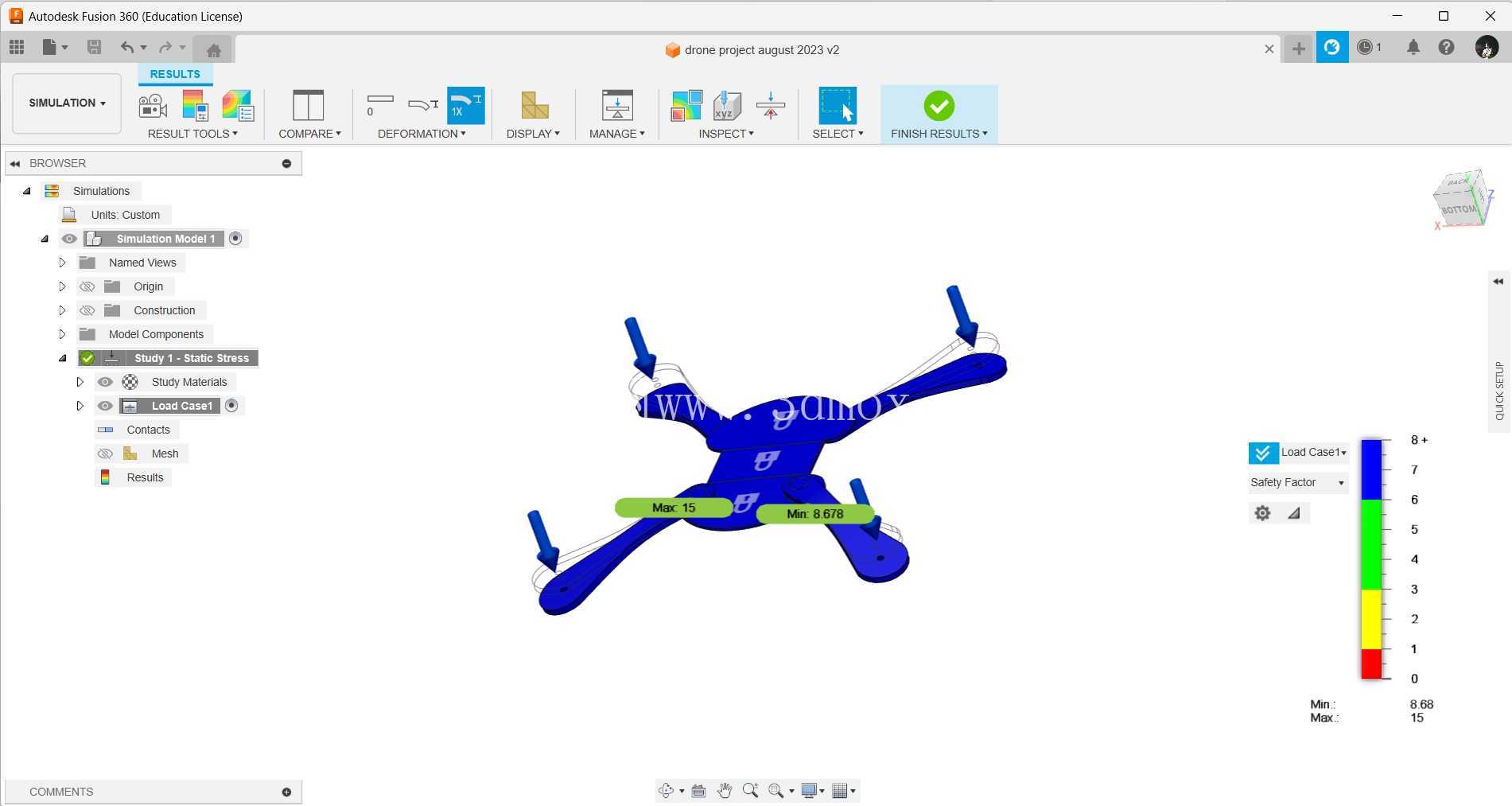Open Load Case1 legend dropdown
Screen dimensions: 1512x806
[1313, 452]
